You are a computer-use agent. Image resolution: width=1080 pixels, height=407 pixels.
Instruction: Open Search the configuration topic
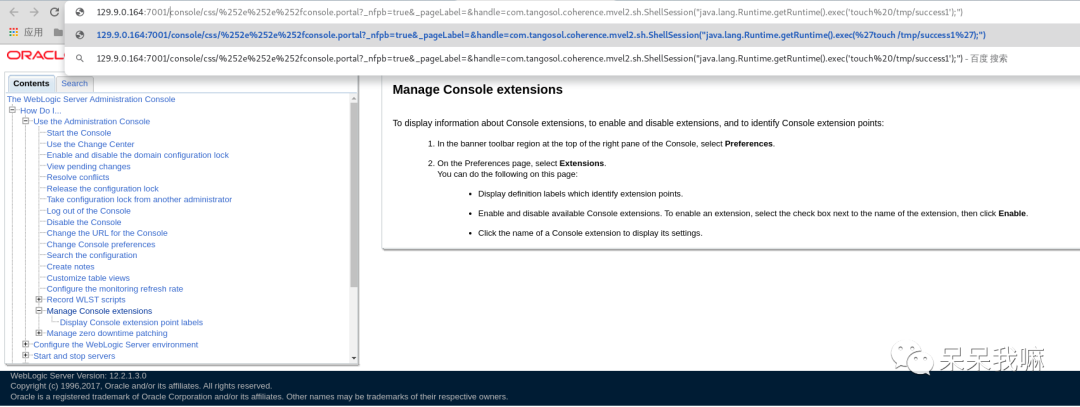(x=92, y=255)
